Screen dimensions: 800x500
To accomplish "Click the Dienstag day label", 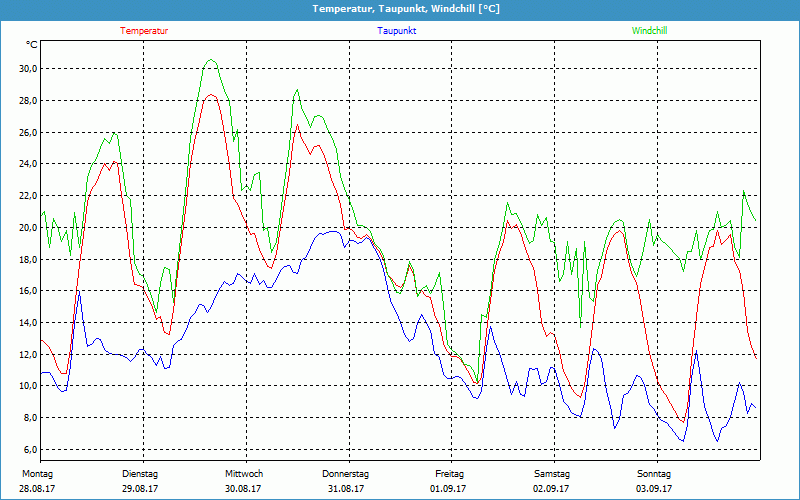I will 140,474.
